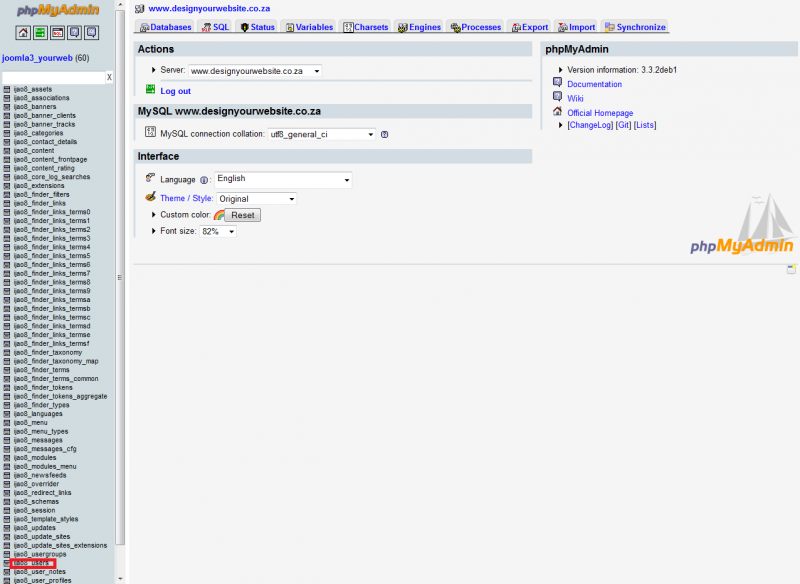800x584 pixels.
Task: Open the Server selection dropdown
Action: pyautogui.click(x=255, y=71)
